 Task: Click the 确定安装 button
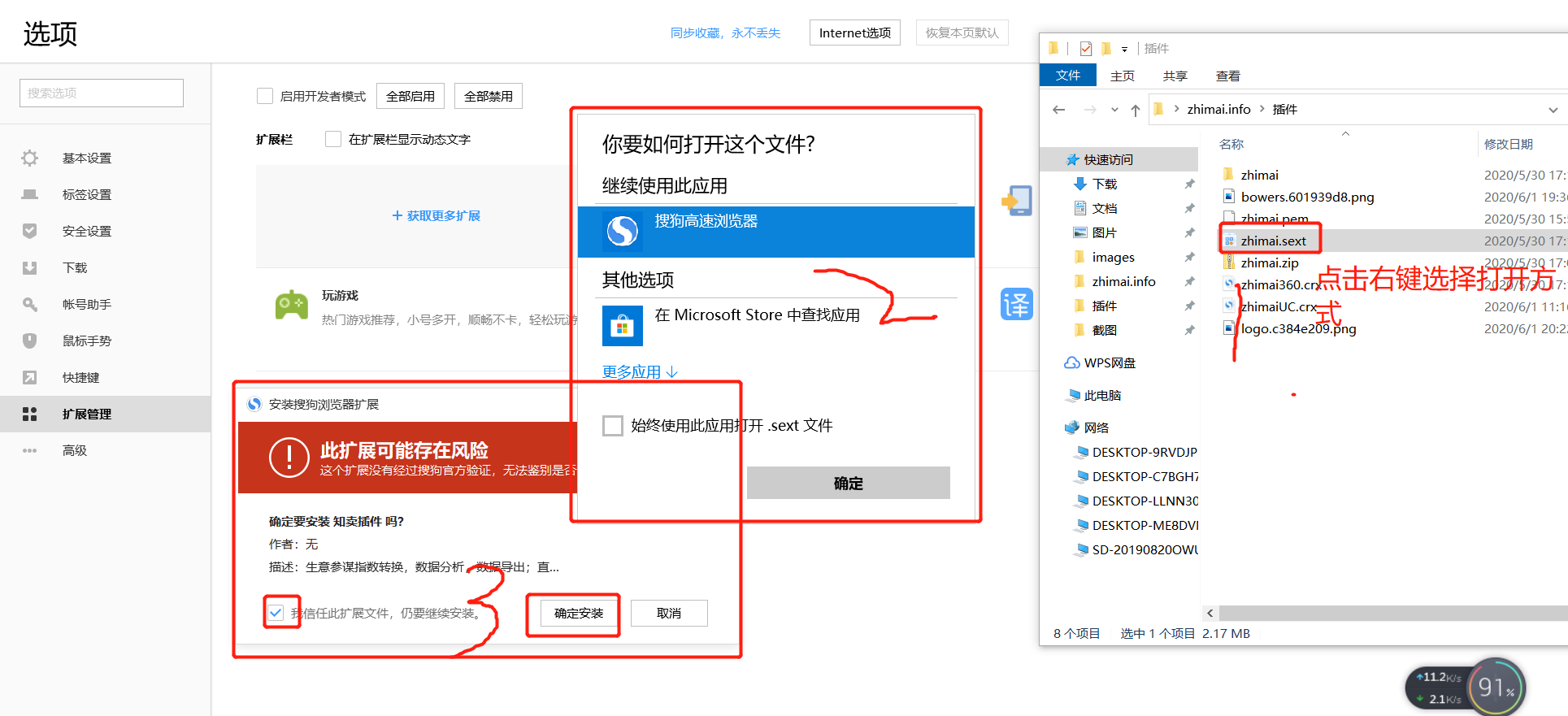(579, 614)
